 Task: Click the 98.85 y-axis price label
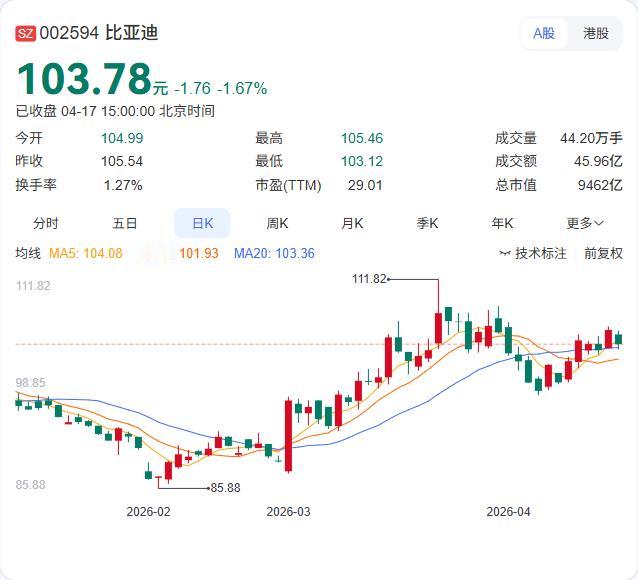[31, 383]
